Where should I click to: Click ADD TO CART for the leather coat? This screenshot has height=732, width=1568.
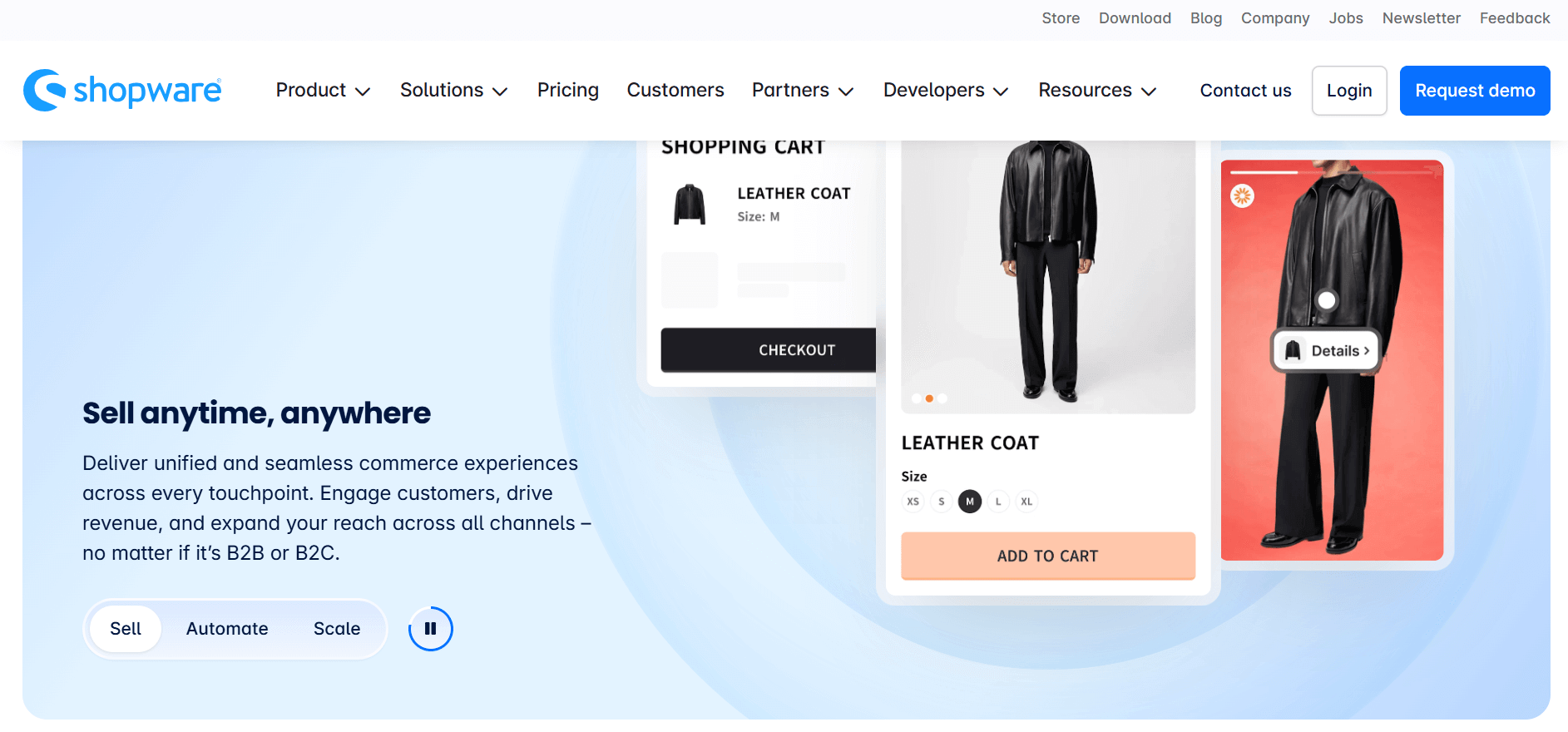(1047, 556)
